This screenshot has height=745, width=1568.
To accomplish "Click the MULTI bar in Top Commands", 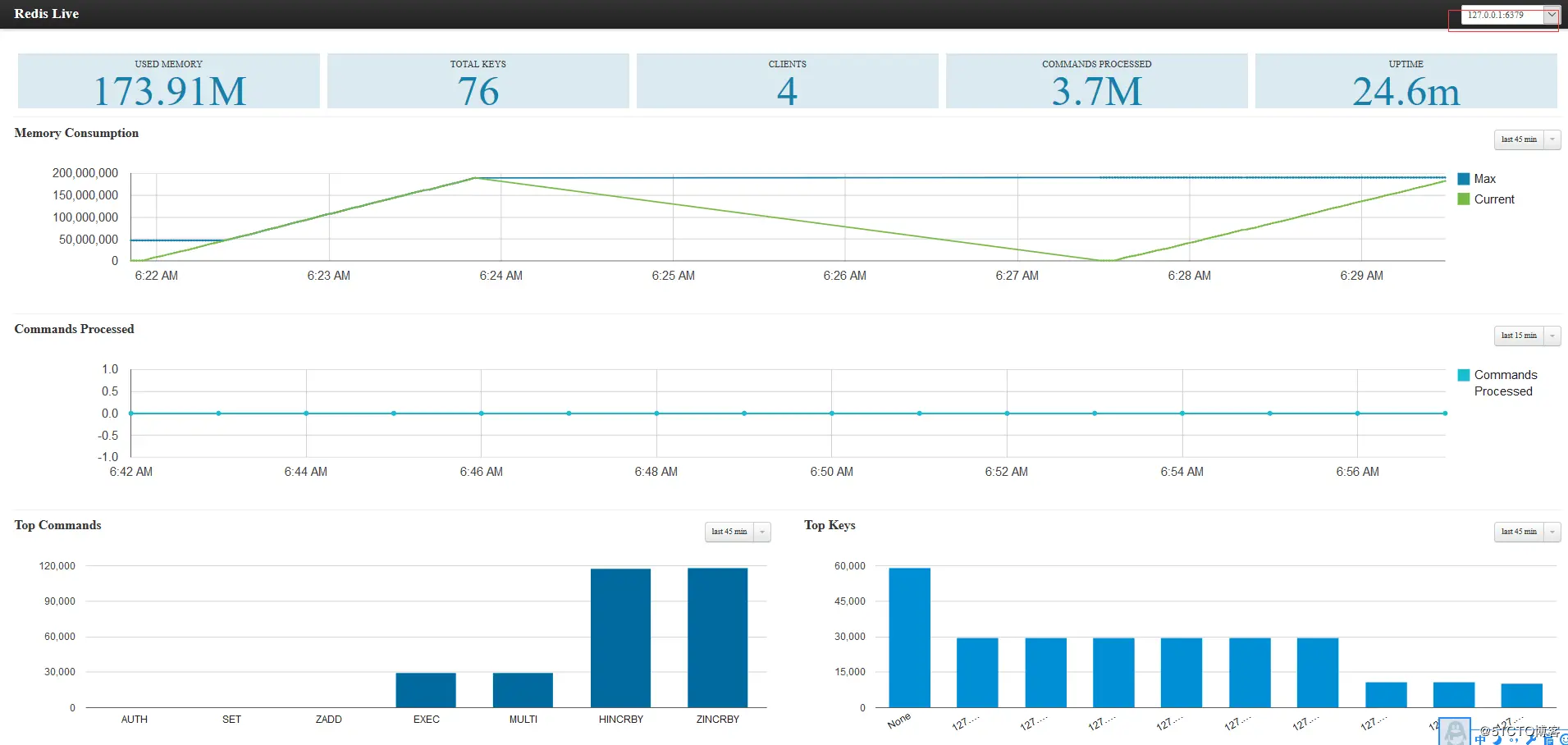I will 523,690.
